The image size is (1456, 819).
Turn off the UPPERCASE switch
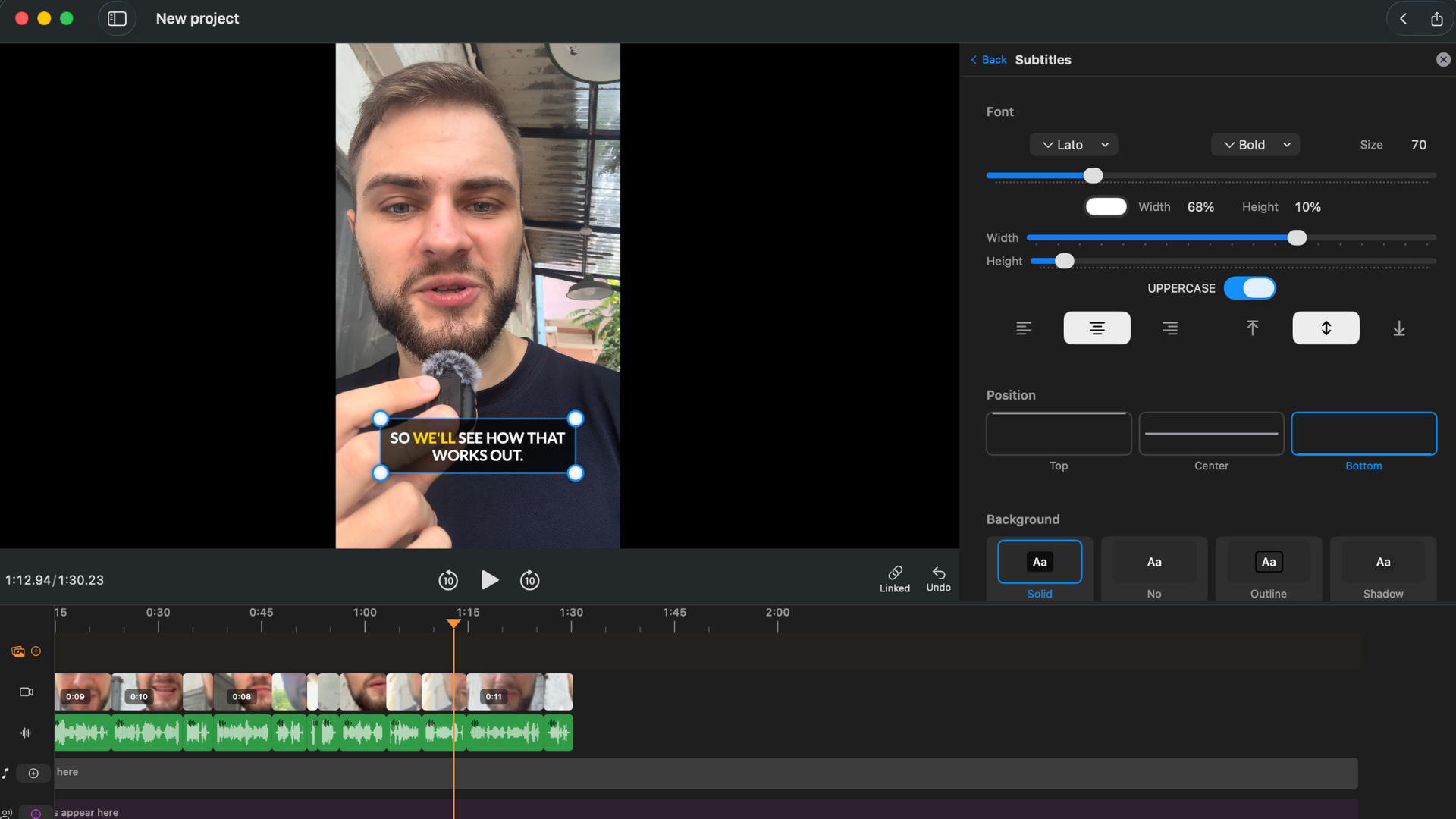[1250, 288]
